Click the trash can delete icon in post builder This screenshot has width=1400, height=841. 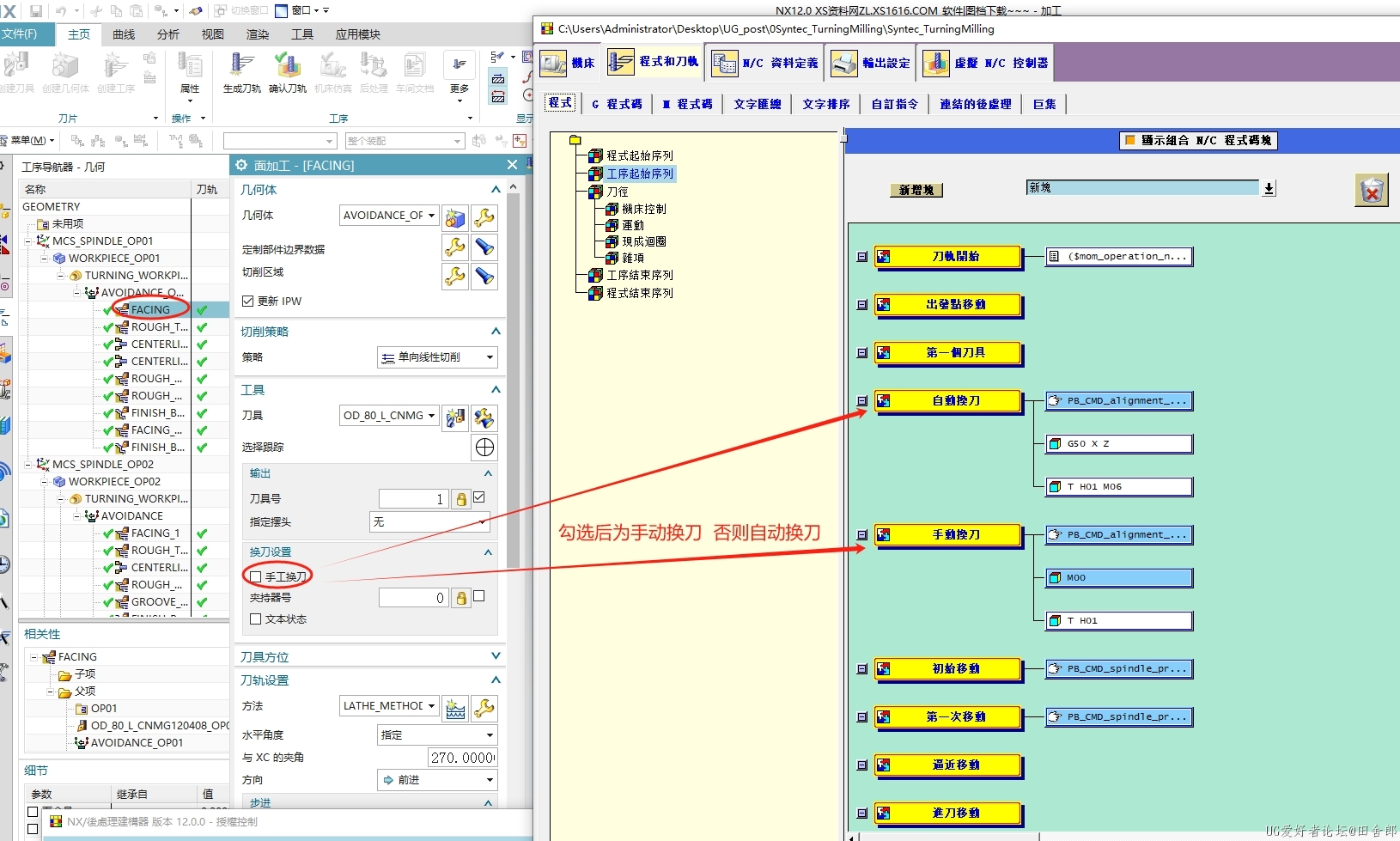click(1372, 190)
